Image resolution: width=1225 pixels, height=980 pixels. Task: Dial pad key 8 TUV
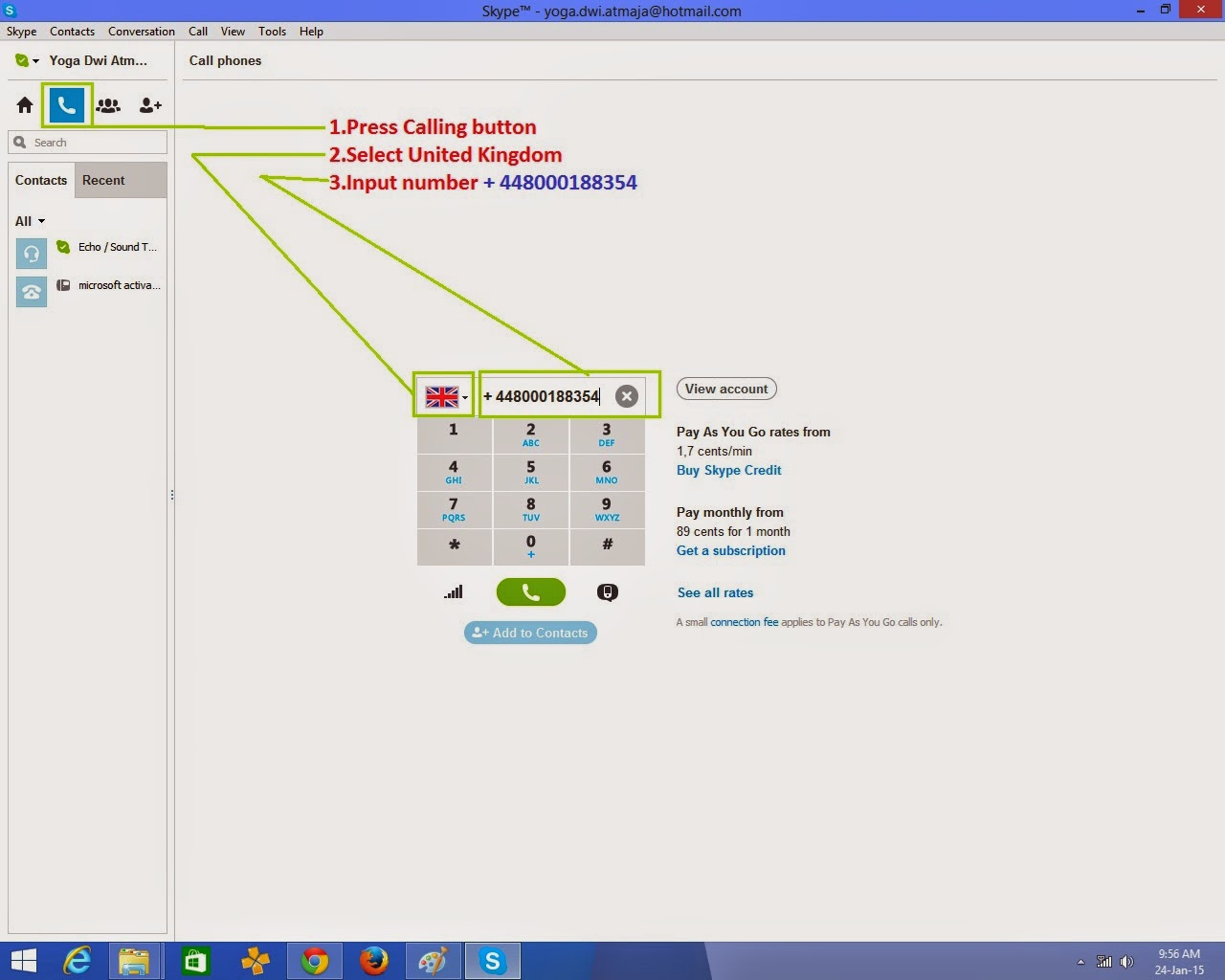coord(531,510)
